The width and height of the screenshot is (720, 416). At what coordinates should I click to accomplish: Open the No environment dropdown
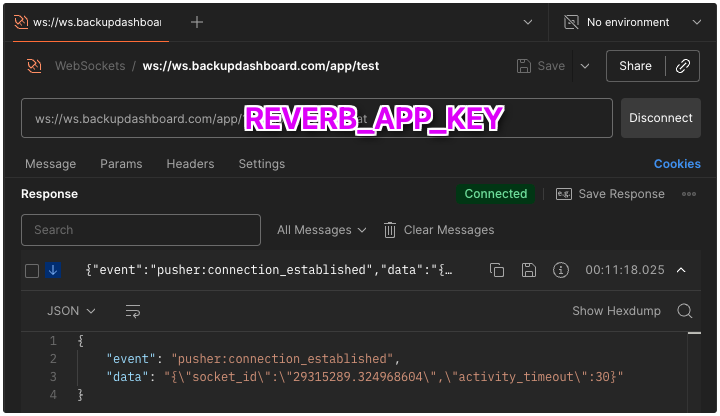[x=630, y=21]
